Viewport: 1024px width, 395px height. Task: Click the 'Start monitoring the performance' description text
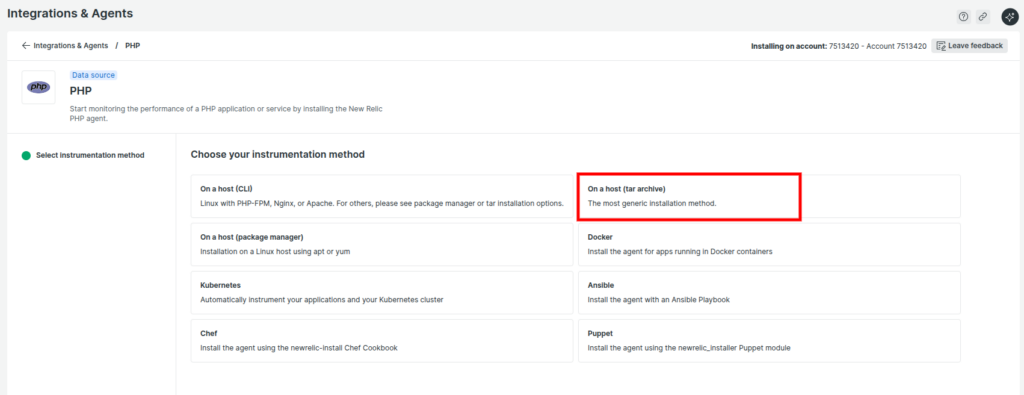click(226, 114)
